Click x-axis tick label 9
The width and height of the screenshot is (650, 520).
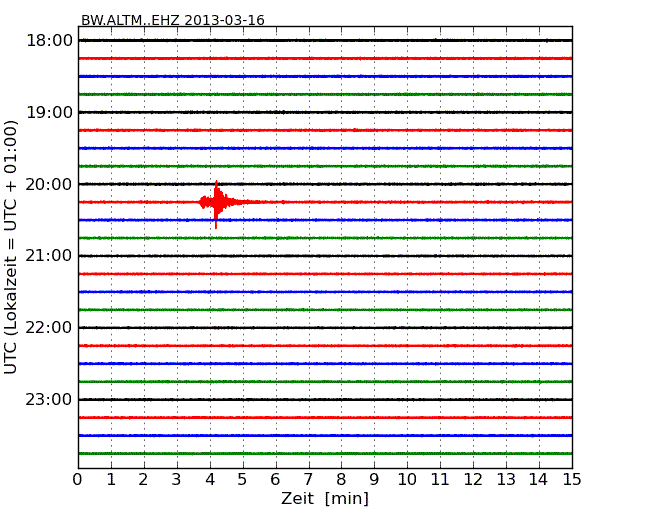374,480
